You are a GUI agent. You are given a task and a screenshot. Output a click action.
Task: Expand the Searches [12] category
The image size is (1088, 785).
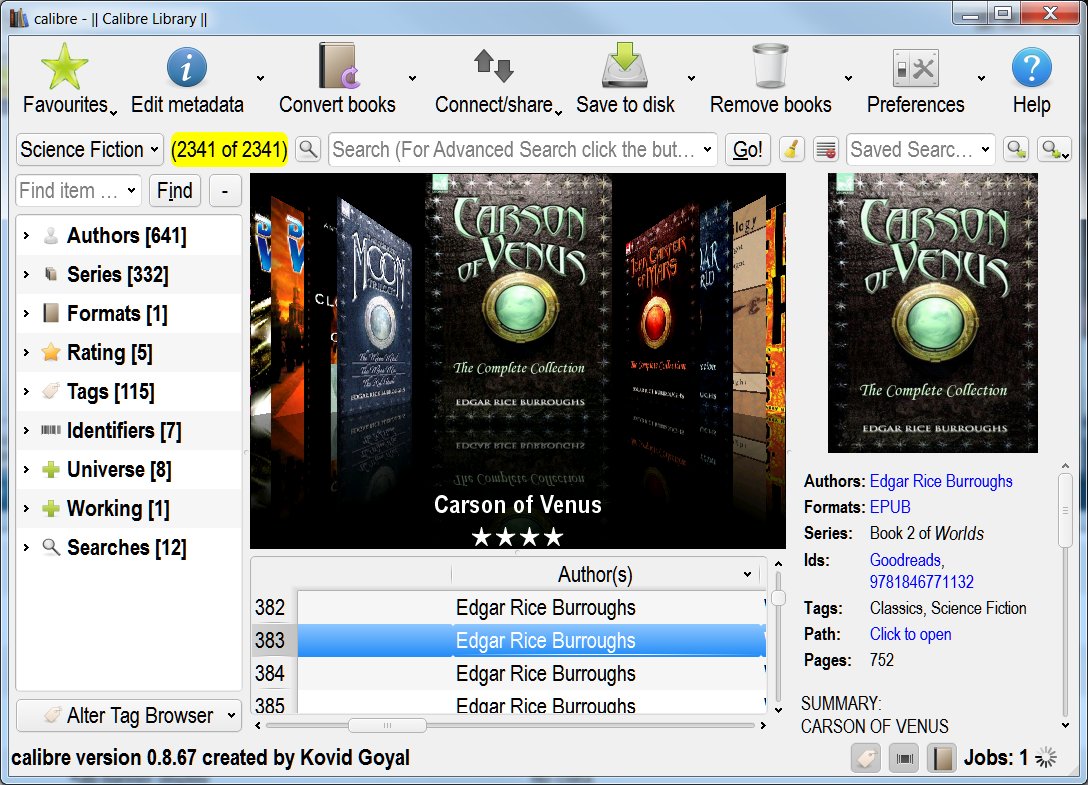pyautogui.click(x=26, y=547)
